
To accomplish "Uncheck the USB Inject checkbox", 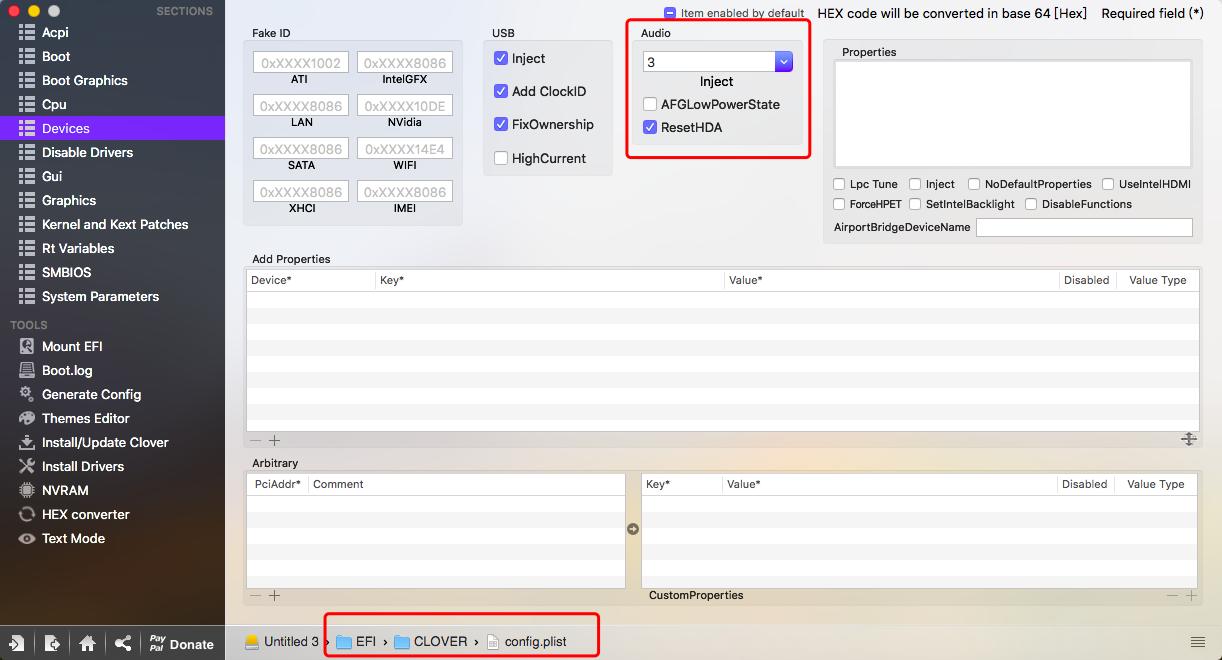I will [x=501, y=58].
